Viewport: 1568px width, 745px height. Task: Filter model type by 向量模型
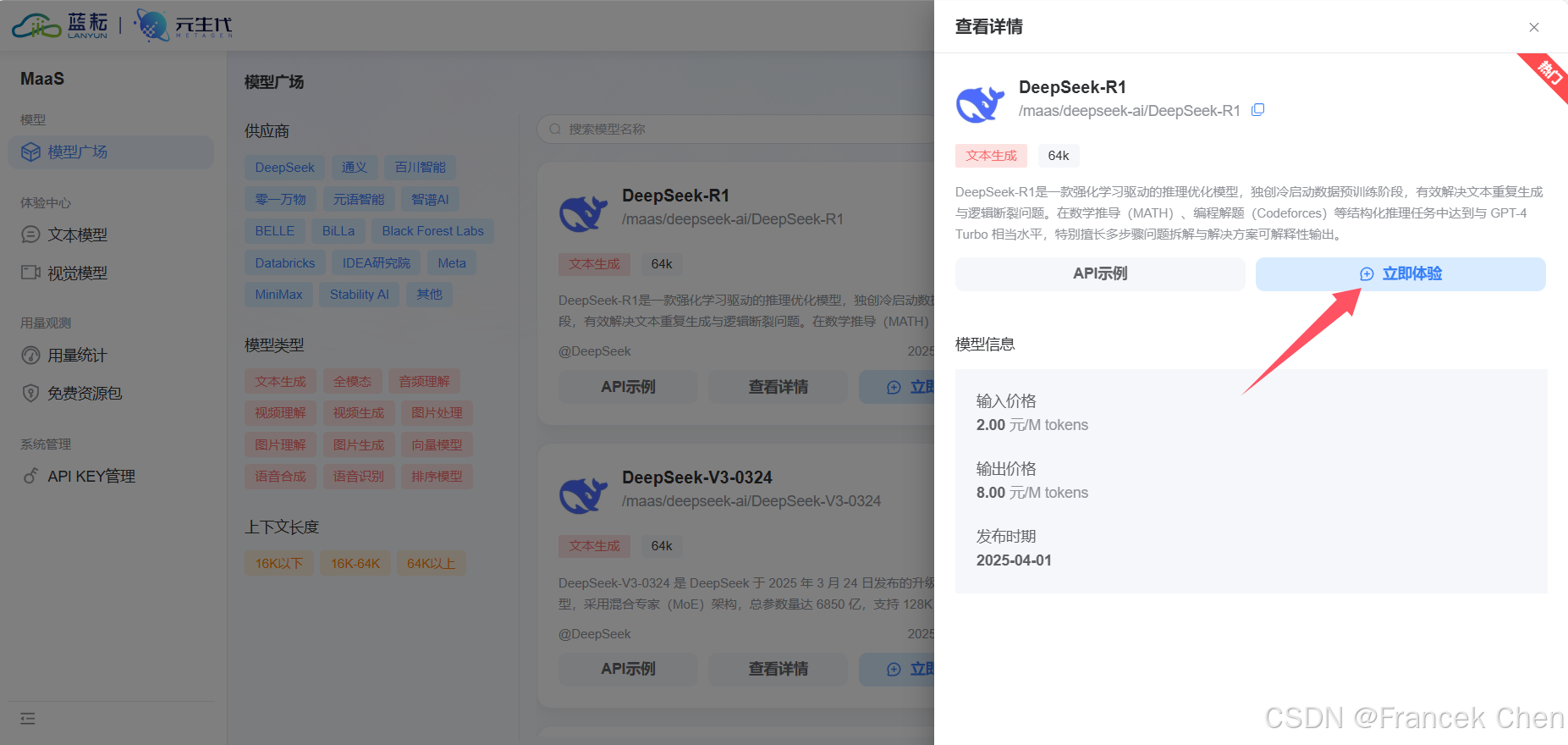(437, 445)
